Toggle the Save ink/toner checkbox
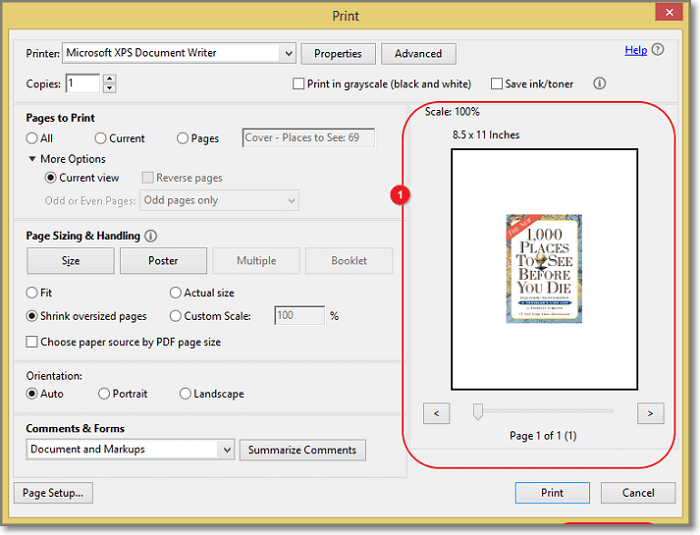The height and width of the screenshot is (535, 700). click(496, 84)
